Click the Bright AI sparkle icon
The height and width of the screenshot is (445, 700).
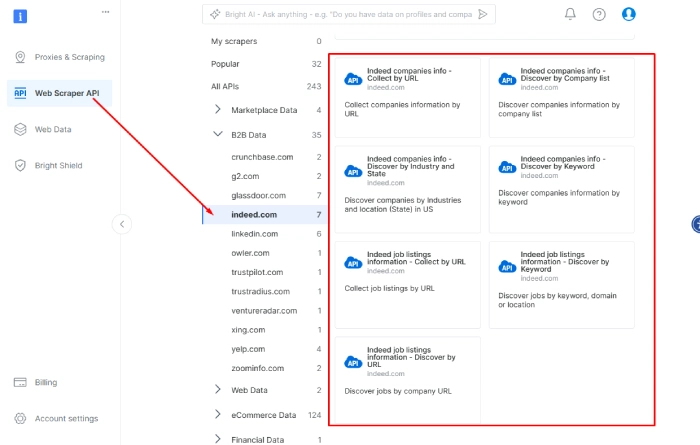[x=215, y=14]
